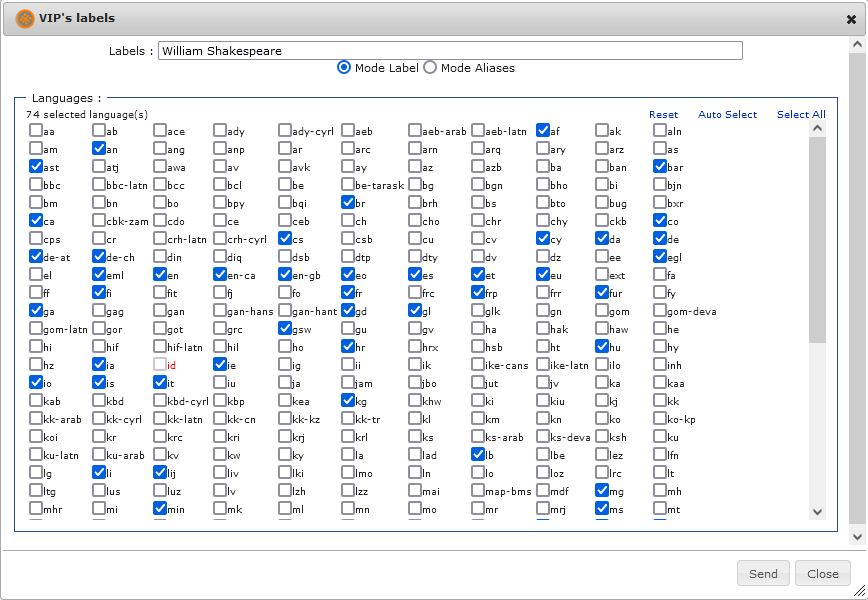Tick the red "id" language checkbox
Viewport: 868px width, 600px height.
tap(160, 366)
